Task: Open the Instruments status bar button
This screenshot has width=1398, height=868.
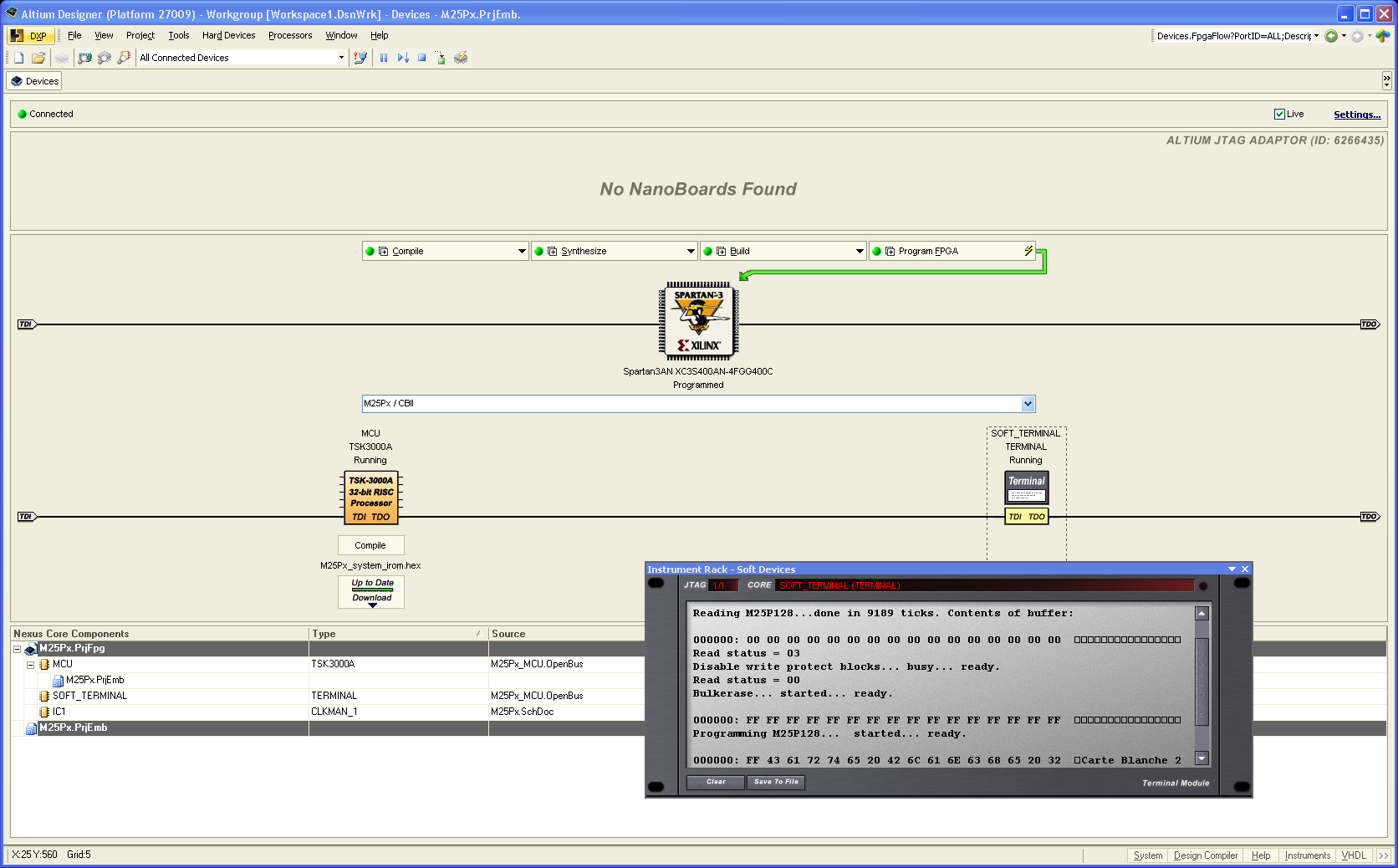Action: click(x=1307, y=855)
